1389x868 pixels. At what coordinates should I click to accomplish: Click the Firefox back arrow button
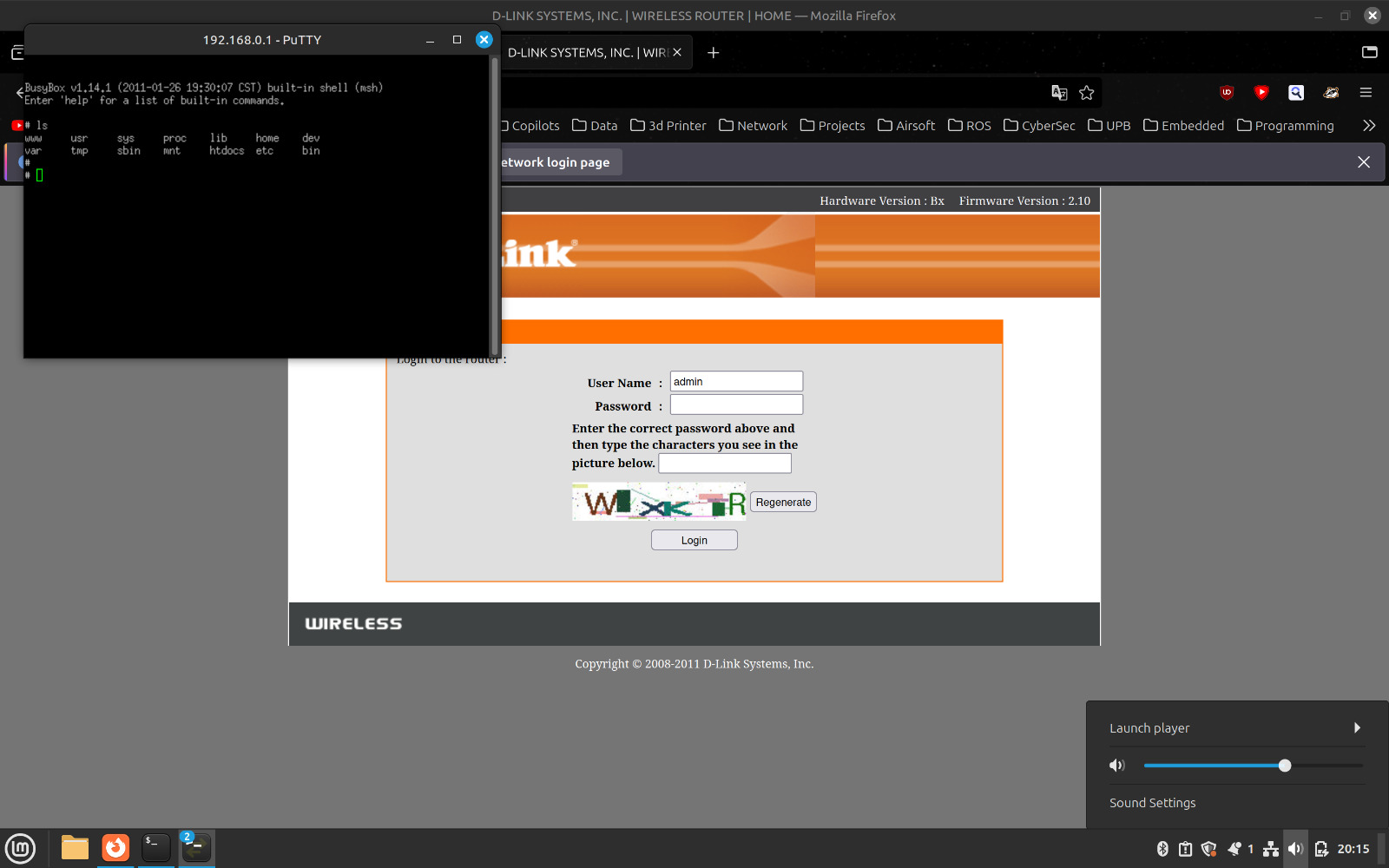coord(19,93)
